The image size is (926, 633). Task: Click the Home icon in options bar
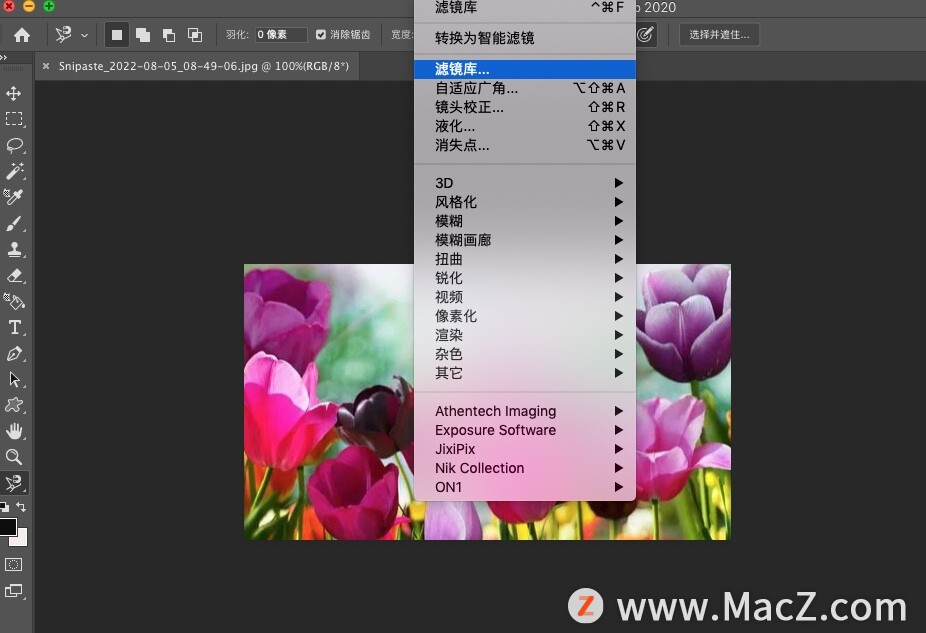coord(22,35)
